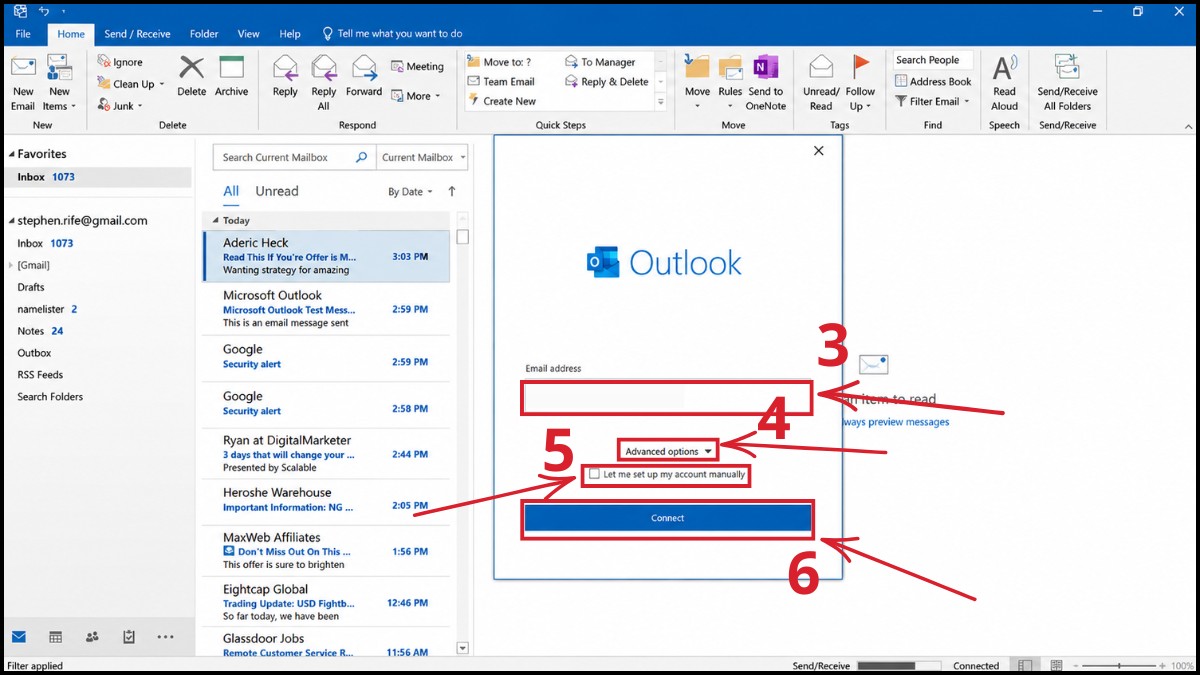Switch to the Send / Receive tab
This screenshot has height=675, width=1200.
point(137,34)
